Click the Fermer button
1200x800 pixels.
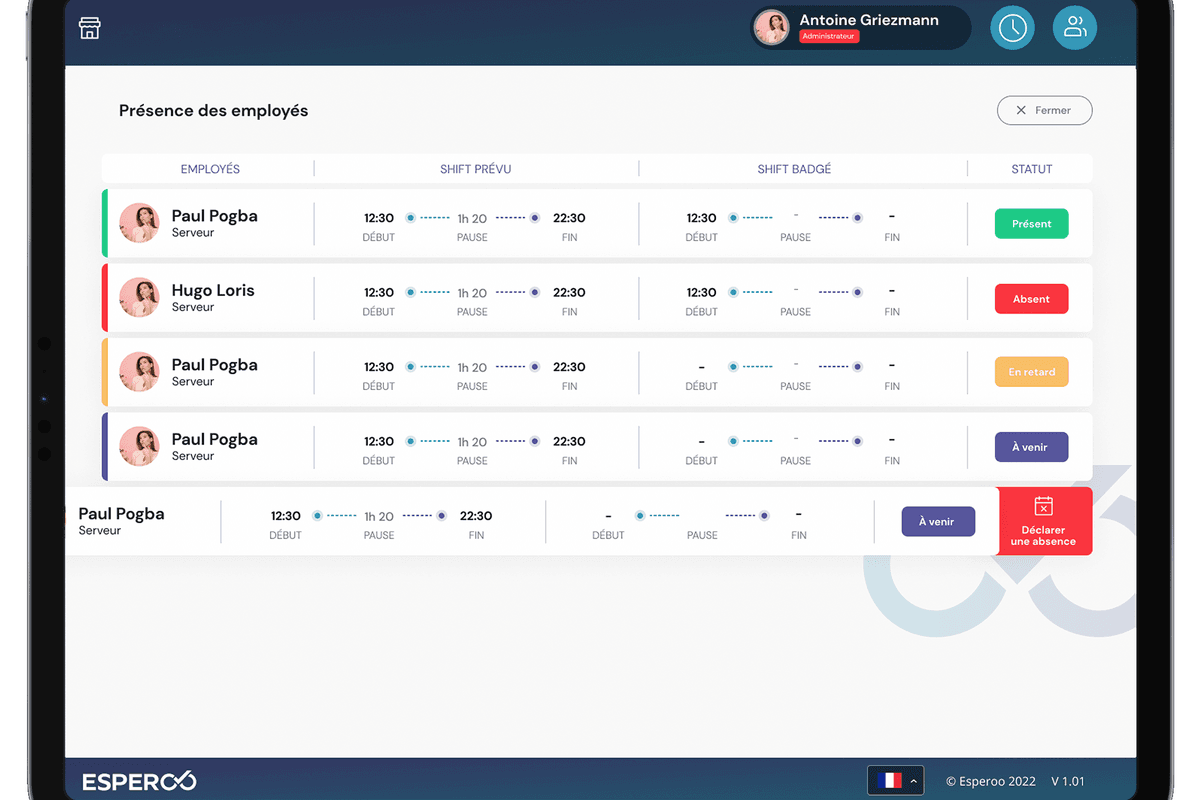click(x=1044, y=110)
